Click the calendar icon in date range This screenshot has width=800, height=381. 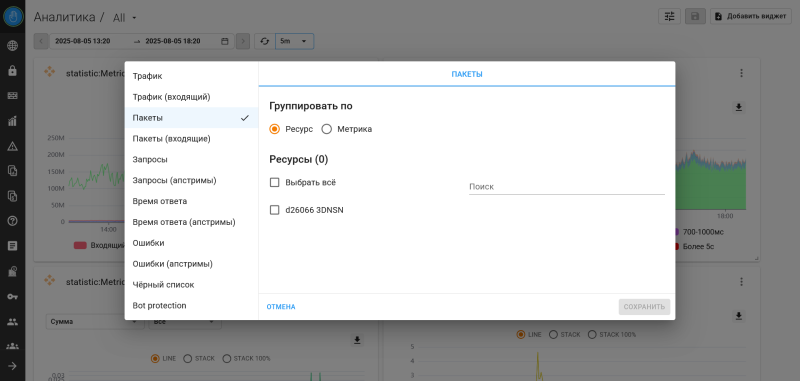pyautogui.click(x=224, y=41)
